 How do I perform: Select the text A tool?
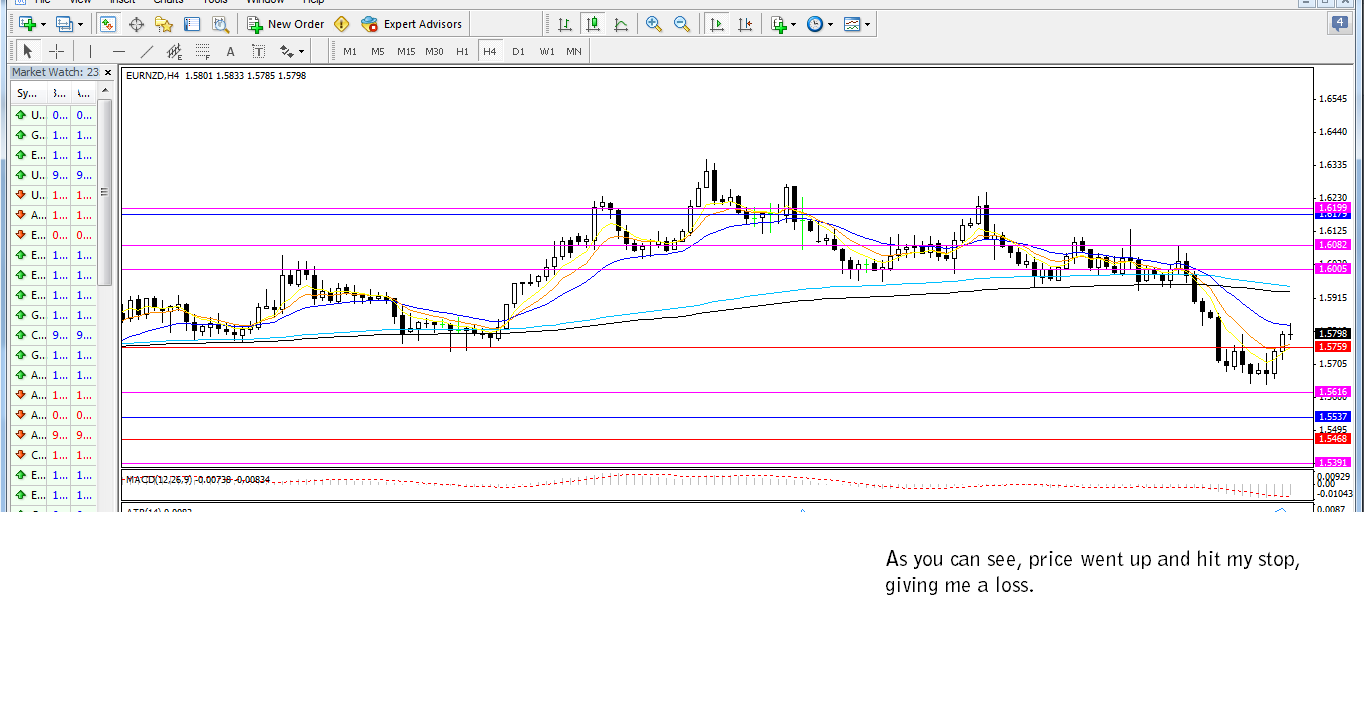click(230, 51)
